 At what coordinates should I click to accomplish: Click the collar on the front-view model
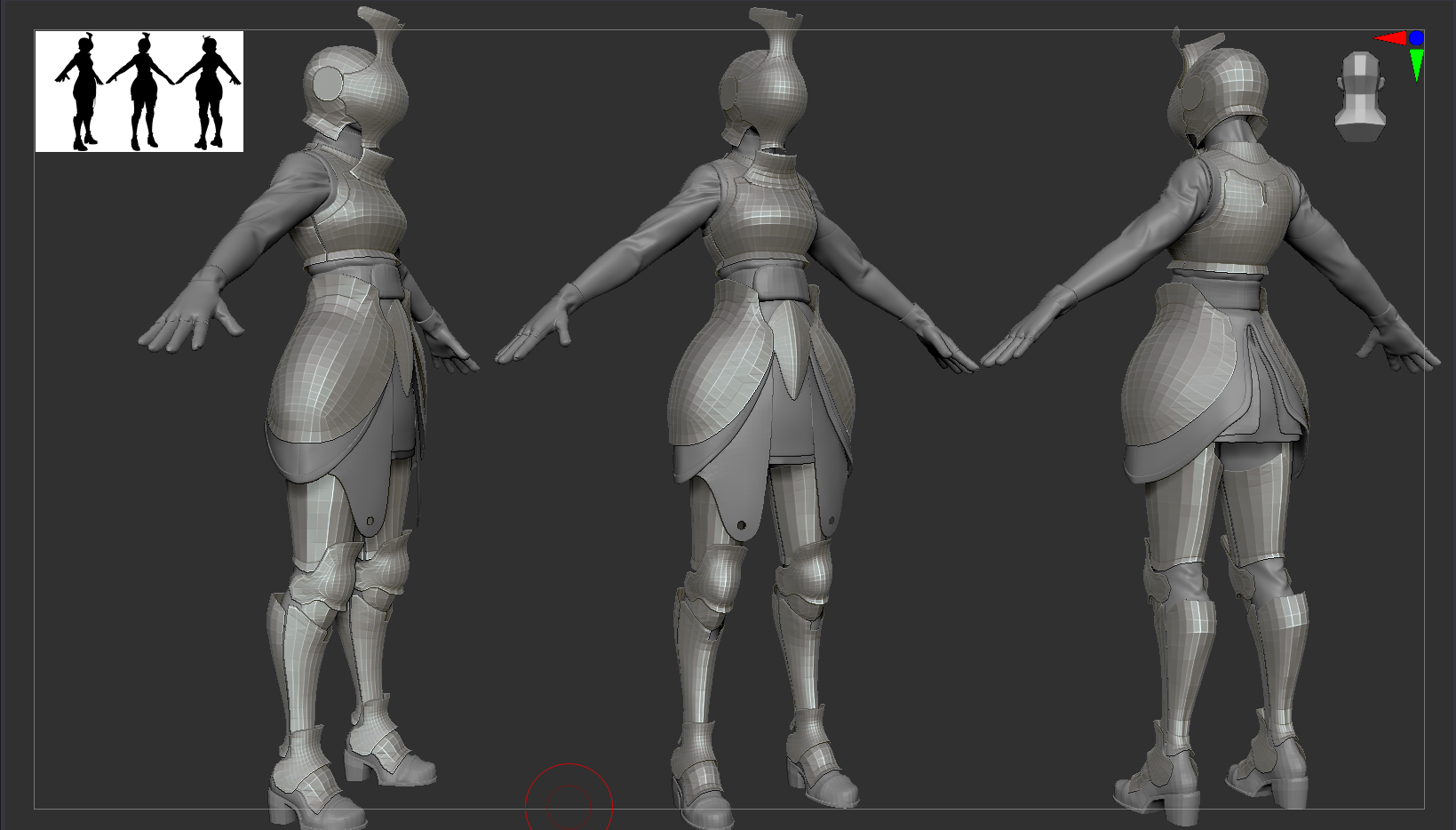(x=771, y=166)
